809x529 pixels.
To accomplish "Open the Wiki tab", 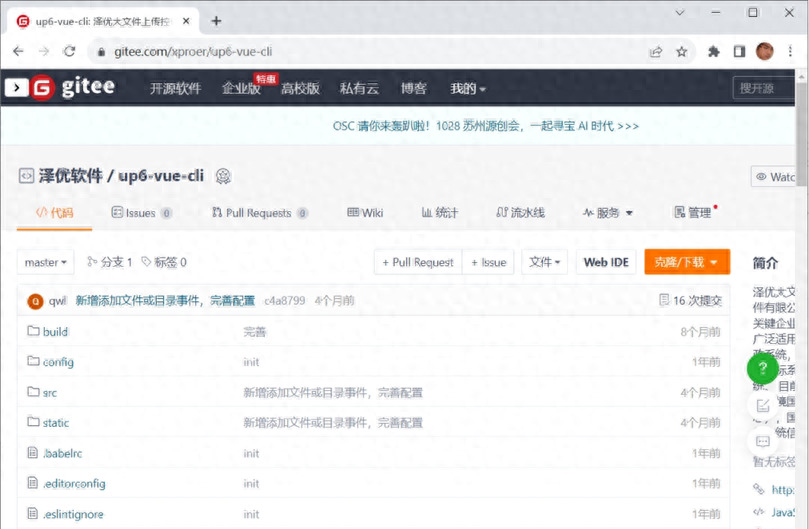I will pyautogui.click(x=365, y=213).
